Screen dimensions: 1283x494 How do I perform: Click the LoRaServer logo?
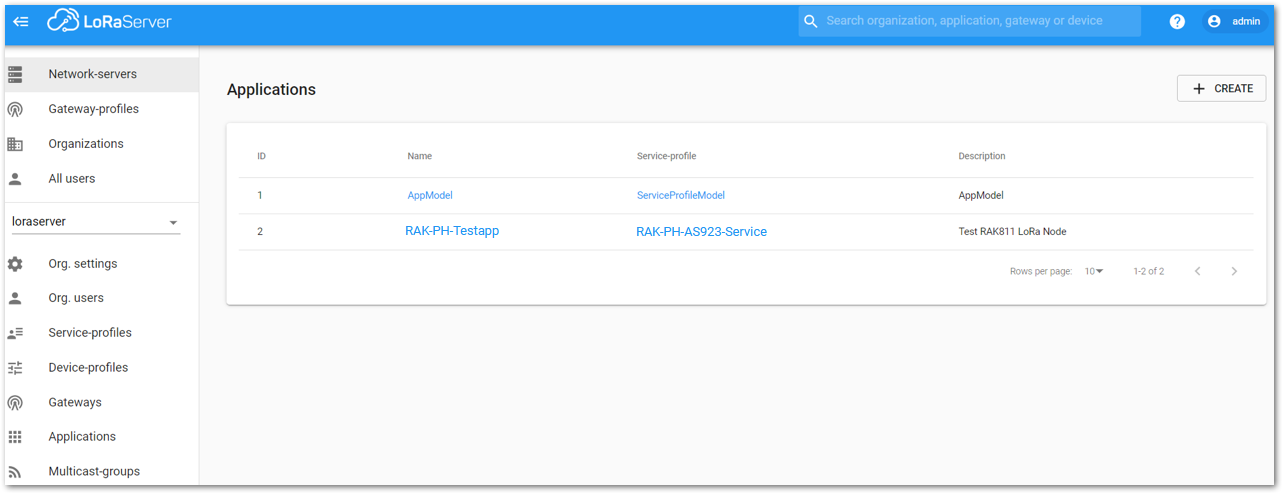tap(109, 21)
